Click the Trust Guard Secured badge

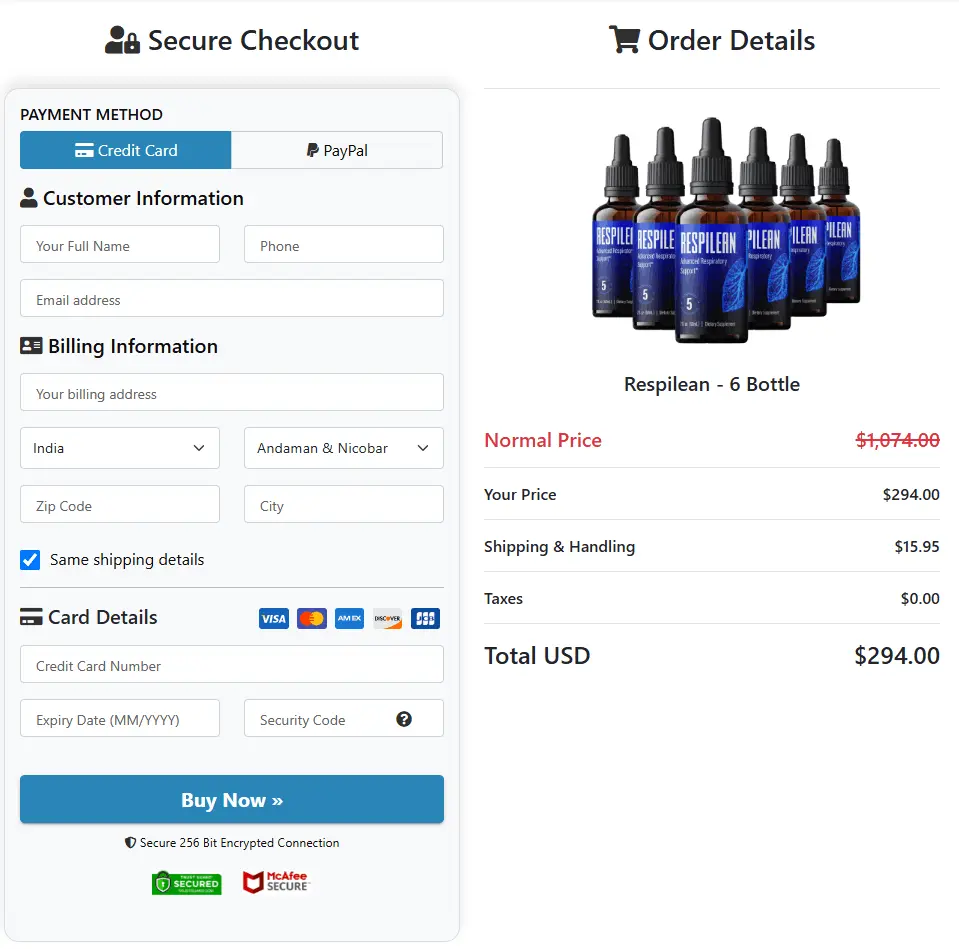pyautogui.click(x=186, y=882)
